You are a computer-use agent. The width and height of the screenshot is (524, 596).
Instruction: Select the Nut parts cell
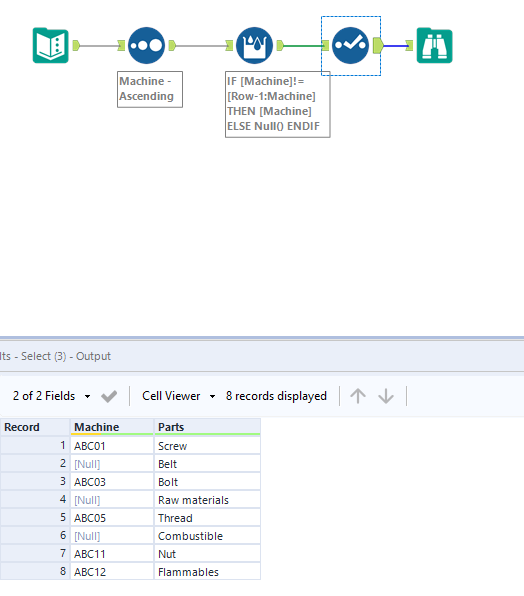click(207, 554)
